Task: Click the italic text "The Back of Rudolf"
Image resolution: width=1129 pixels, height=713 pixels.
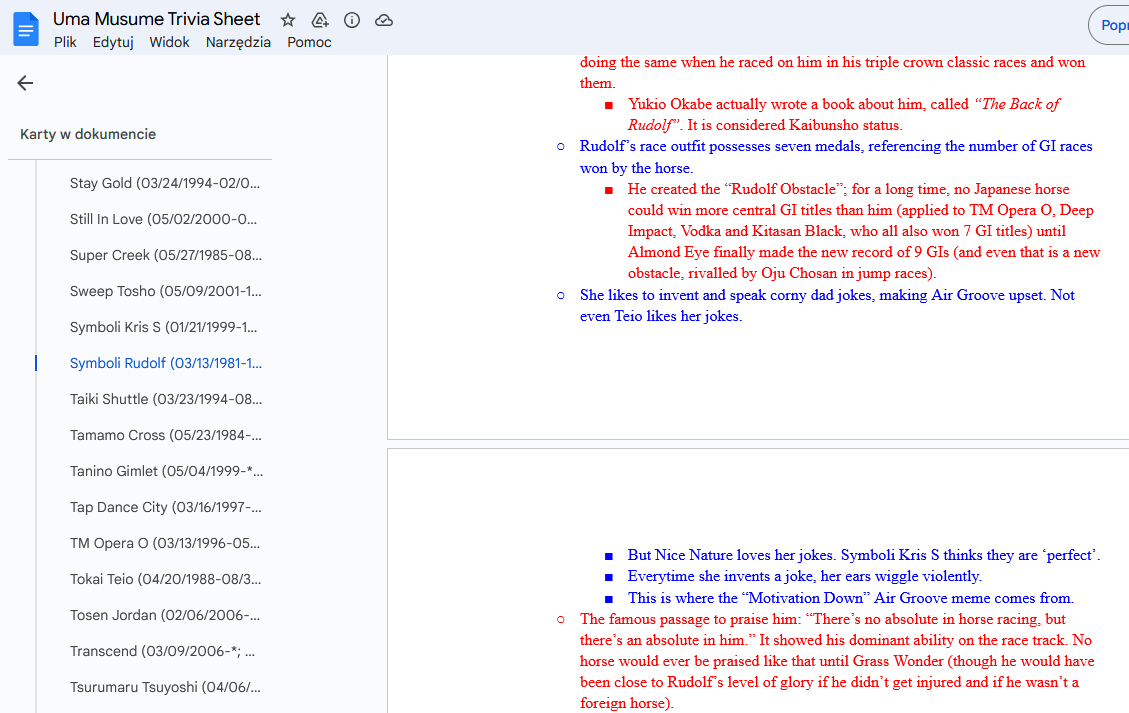Action: (842, 114)
